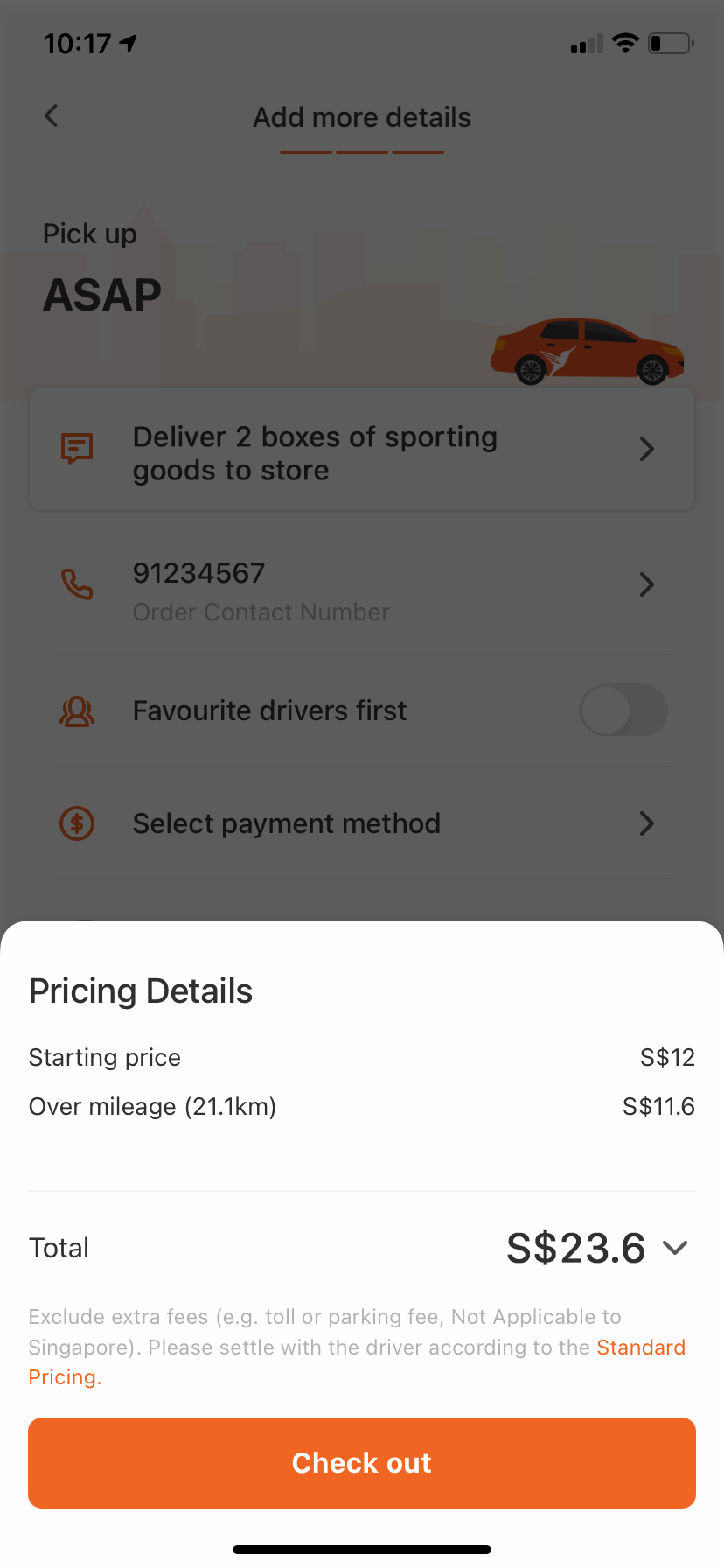This screenshot has width=724, height=1568.
Task: Tap the battery indicator in status bar
Action: [x=671, y=43]
